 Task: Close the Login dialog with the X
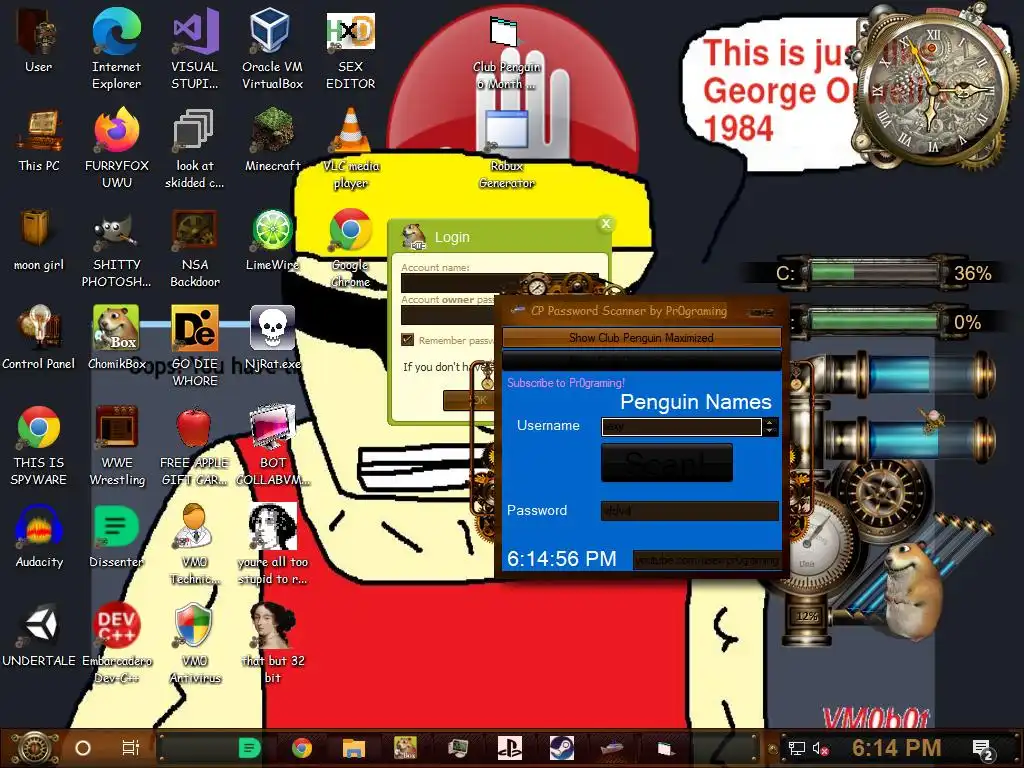(x=606, y=223)
